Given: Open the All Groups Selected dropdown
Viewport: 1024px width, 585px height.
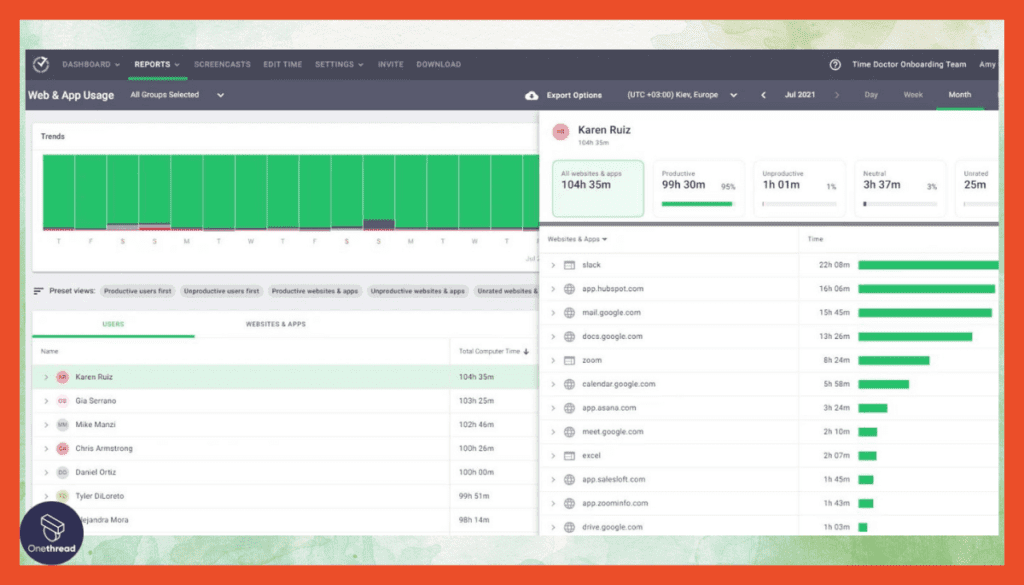Looking at the screenshot, I should (177, 95).
